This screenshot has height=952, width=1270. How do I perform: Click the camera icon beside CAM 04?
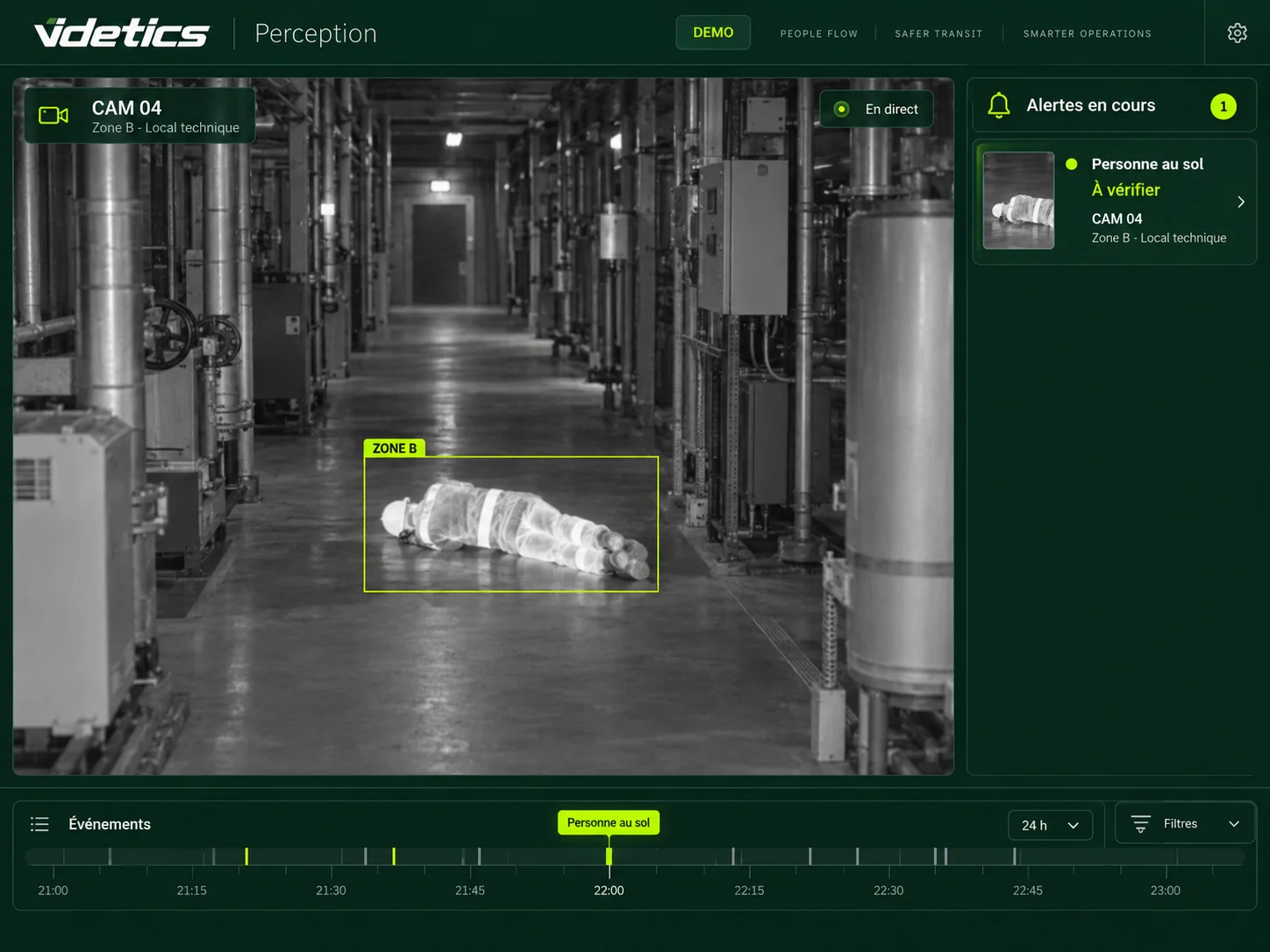coord(54,116)
